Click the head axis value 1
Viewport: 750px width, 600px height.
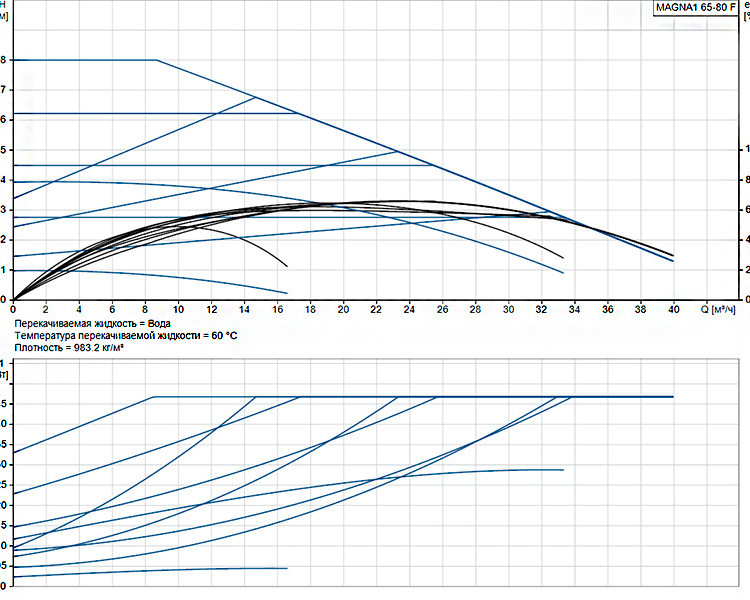click(3, 270)
